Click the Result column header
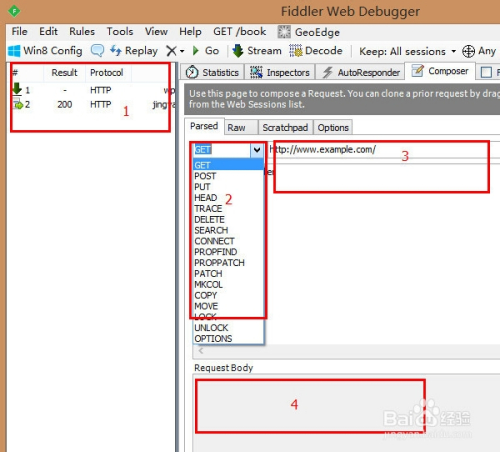This screenshot has height=452, width=500. [64, 72]
